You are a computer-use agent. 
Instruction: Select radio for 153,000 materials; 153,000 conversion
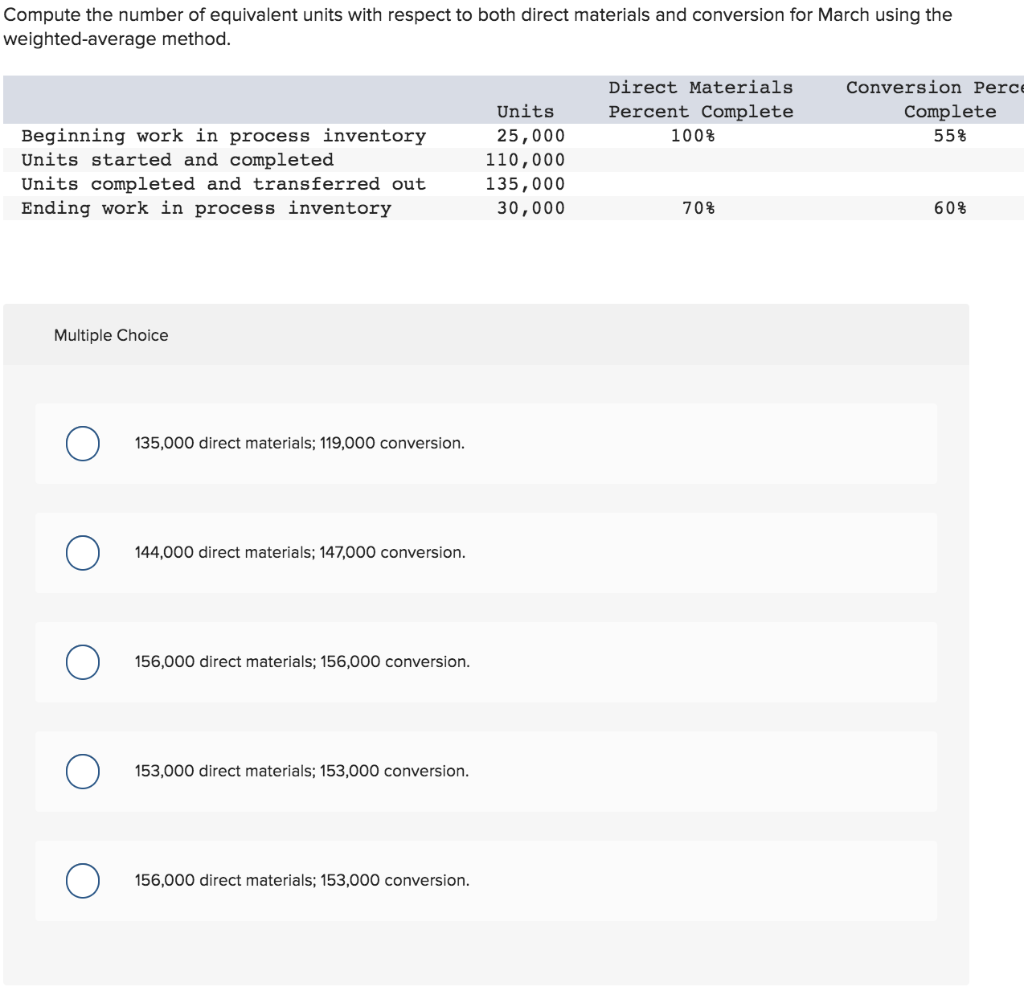click(x=83, y=772)
